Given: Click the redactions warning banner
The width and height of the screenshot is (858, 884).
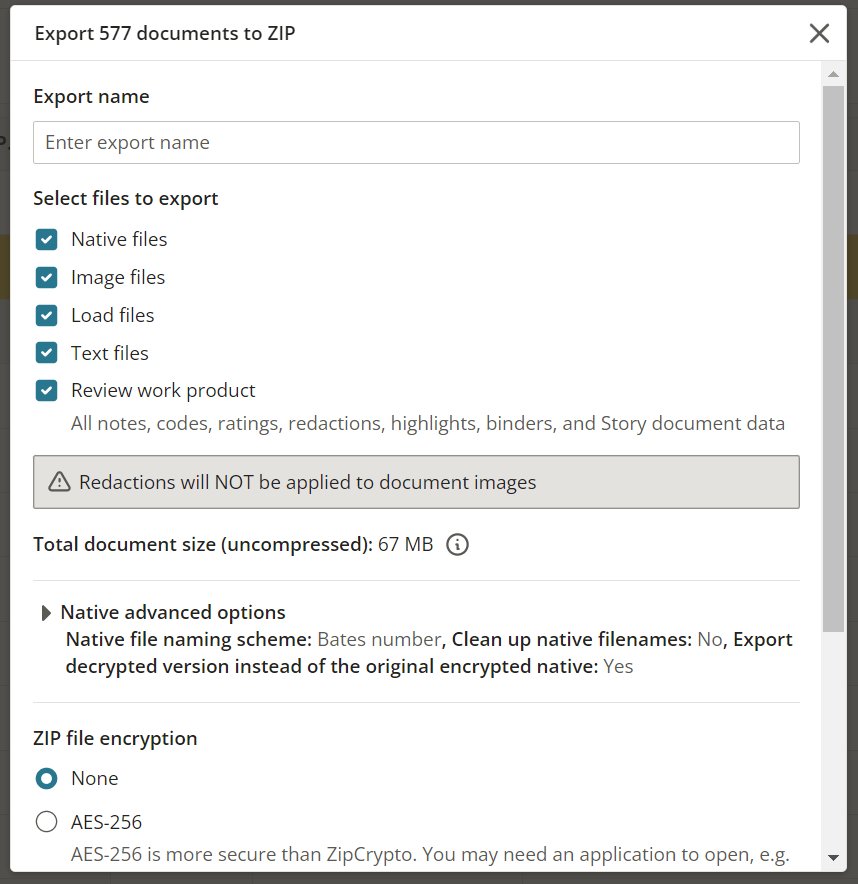Looking at the screenshot, I should tap(416, 482).
